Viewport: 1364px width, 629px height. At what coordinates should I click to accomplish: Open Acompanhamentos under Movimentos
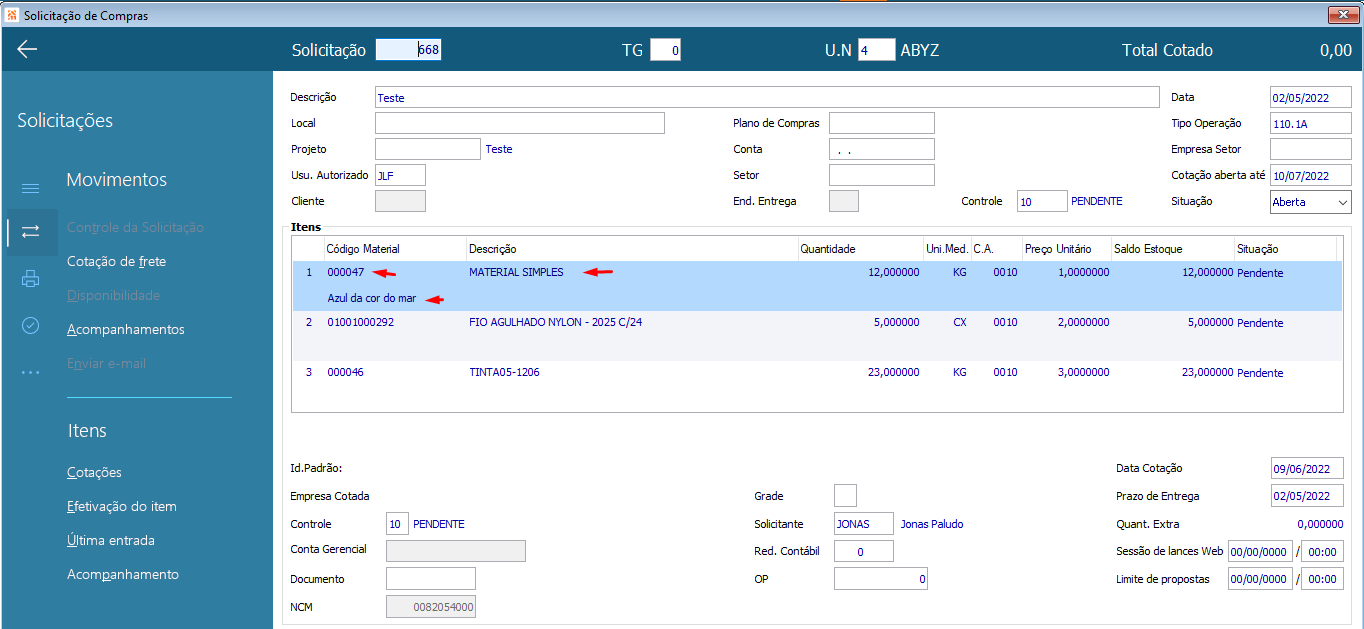coord(126,330)
